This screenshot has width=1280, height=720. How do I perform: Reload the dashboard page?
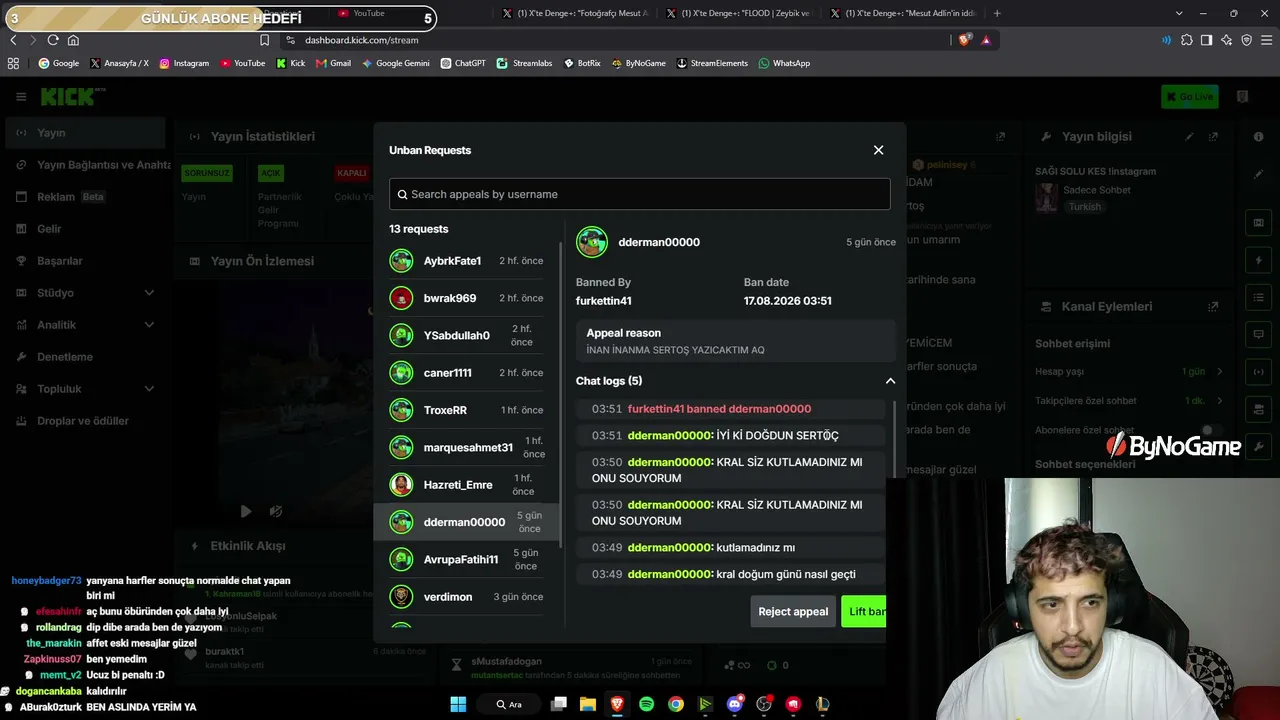53,40
